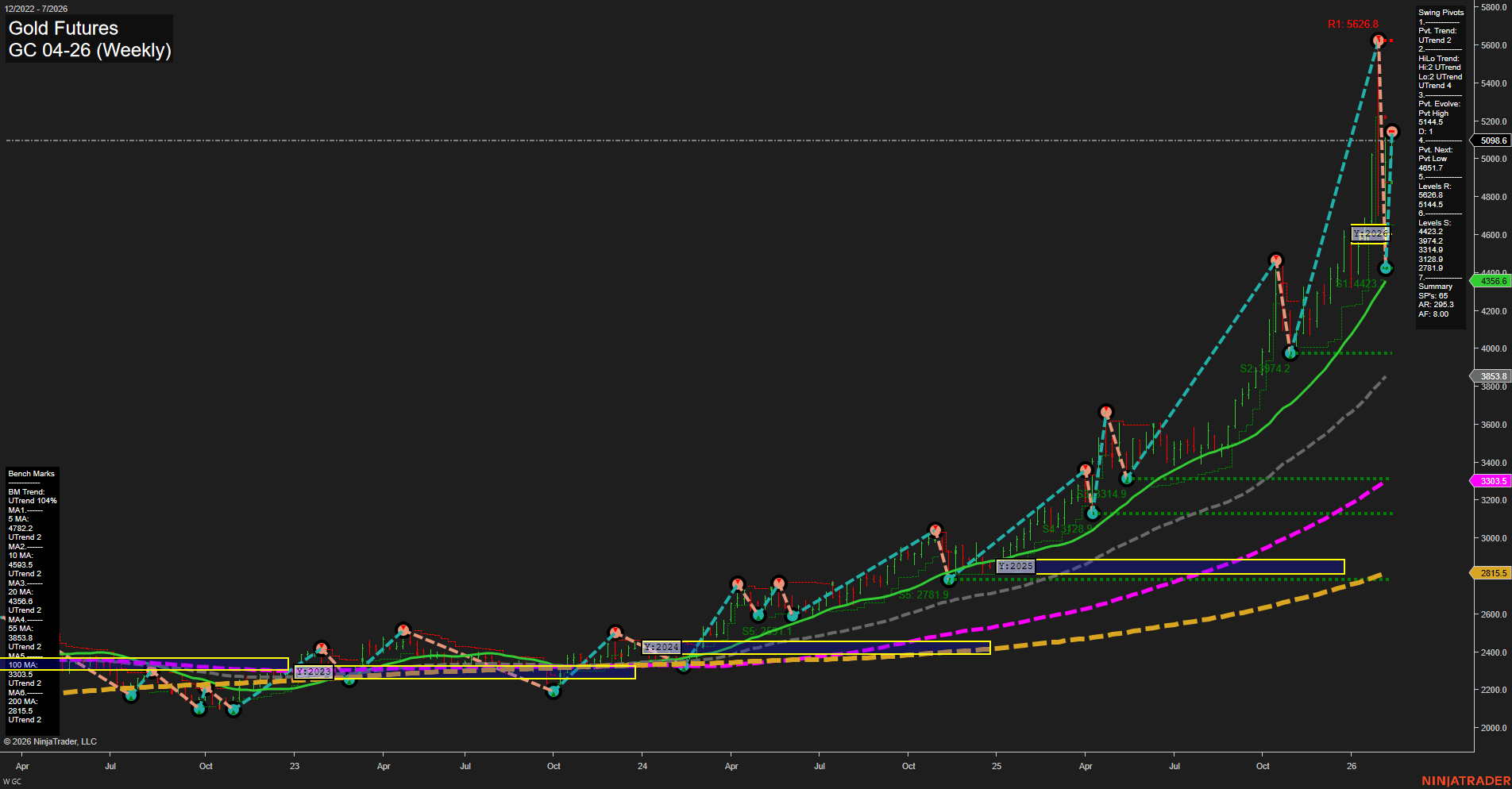
Task: Click the Y:2026 label near the top right
Action: click(x=1370, y=233)
